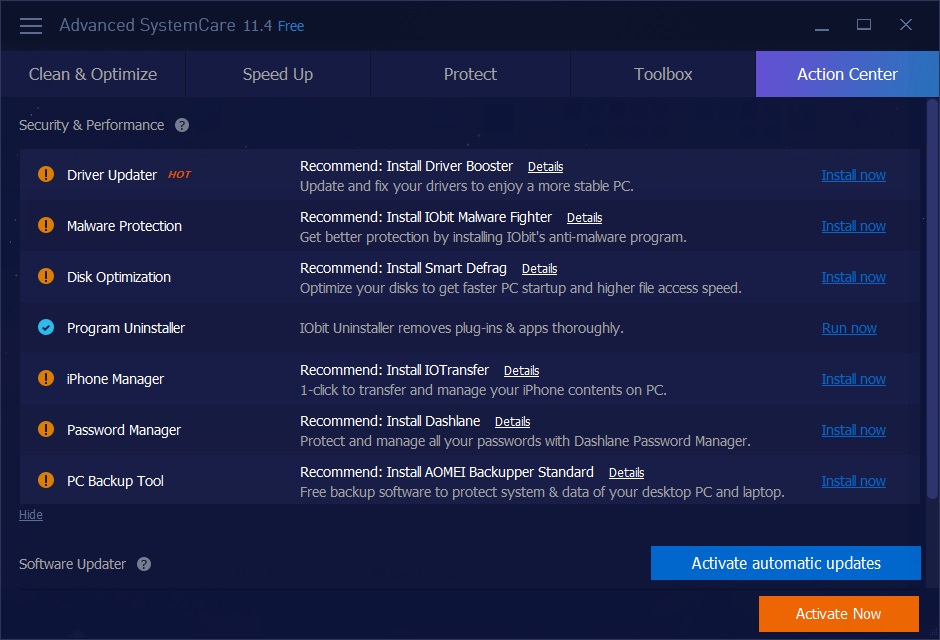Click the Disk Optimization label
The width and height of the screenshot is (940, 640).
pos(119,277)
